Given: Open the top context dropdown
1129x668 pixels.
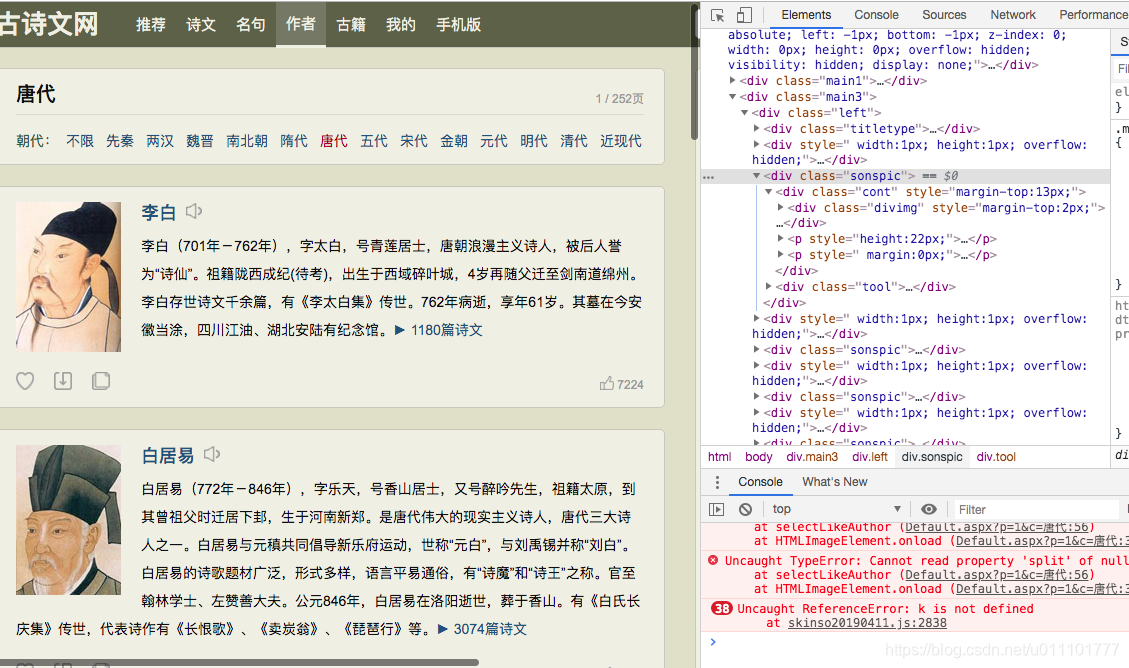Looking at the screenshot, I should coord(837,509).
